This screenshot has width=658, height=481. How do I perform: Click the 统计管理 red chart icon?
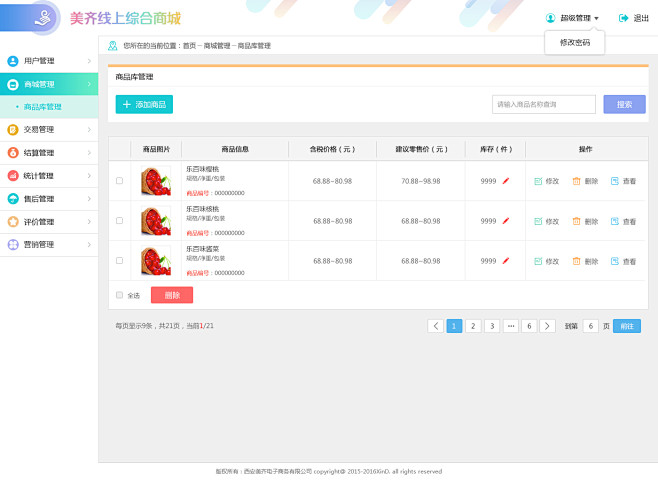point(13,176)
